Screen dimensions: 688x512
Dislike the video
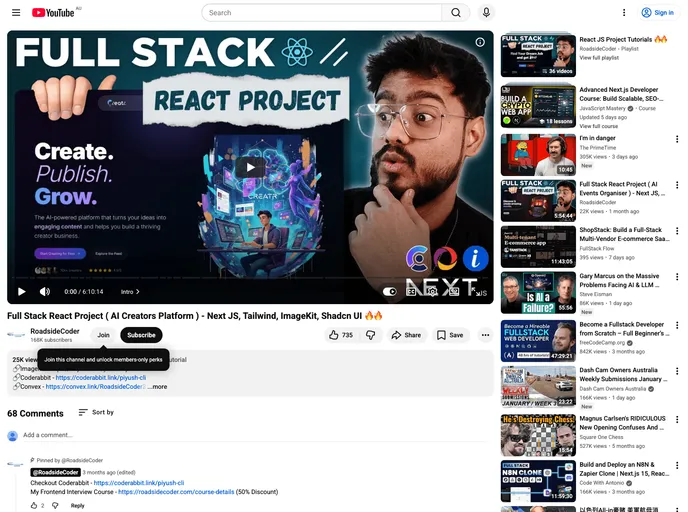tap(371, 335)
